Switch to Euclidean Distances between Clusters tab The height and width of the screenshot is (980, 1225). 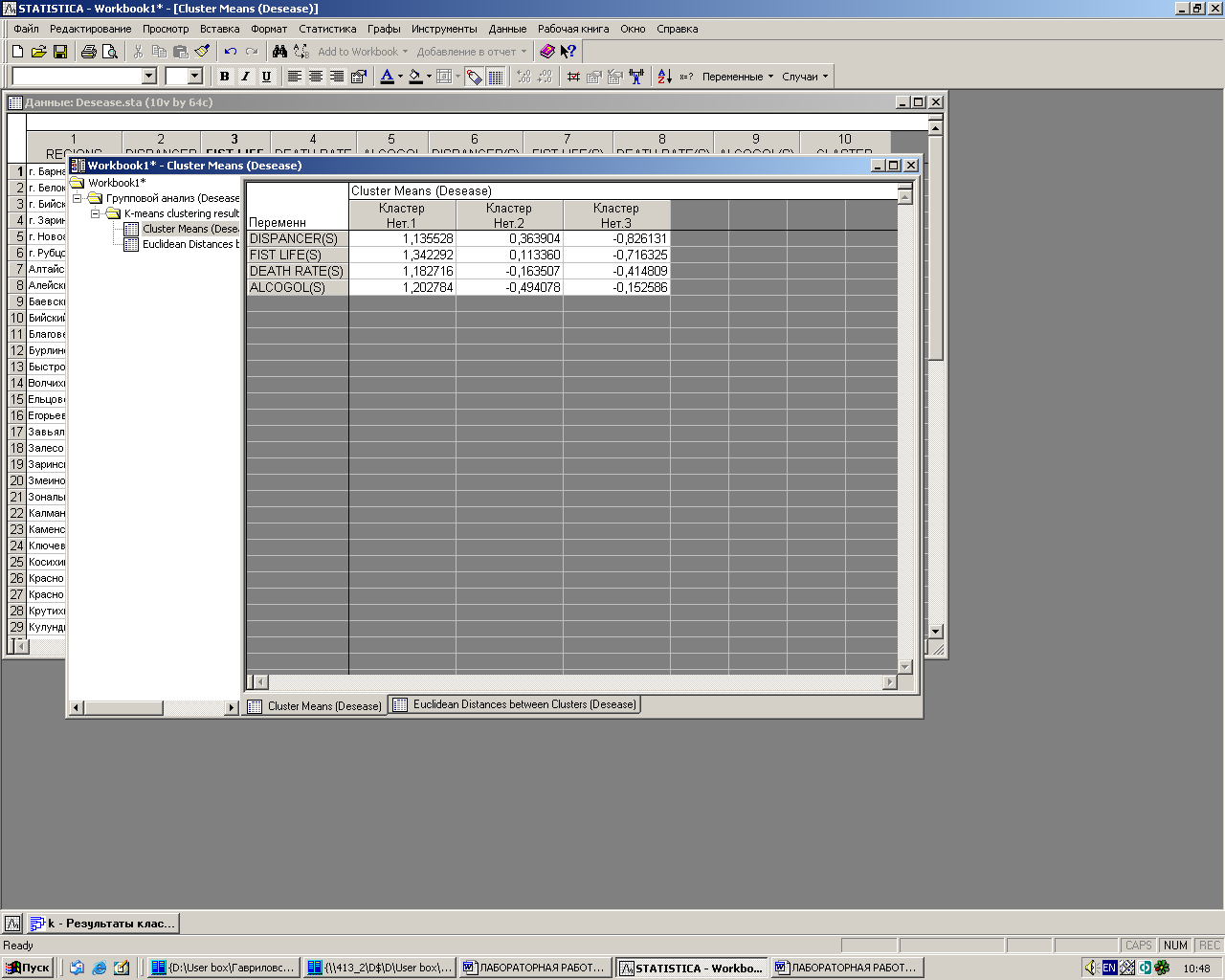click(515, 705)
